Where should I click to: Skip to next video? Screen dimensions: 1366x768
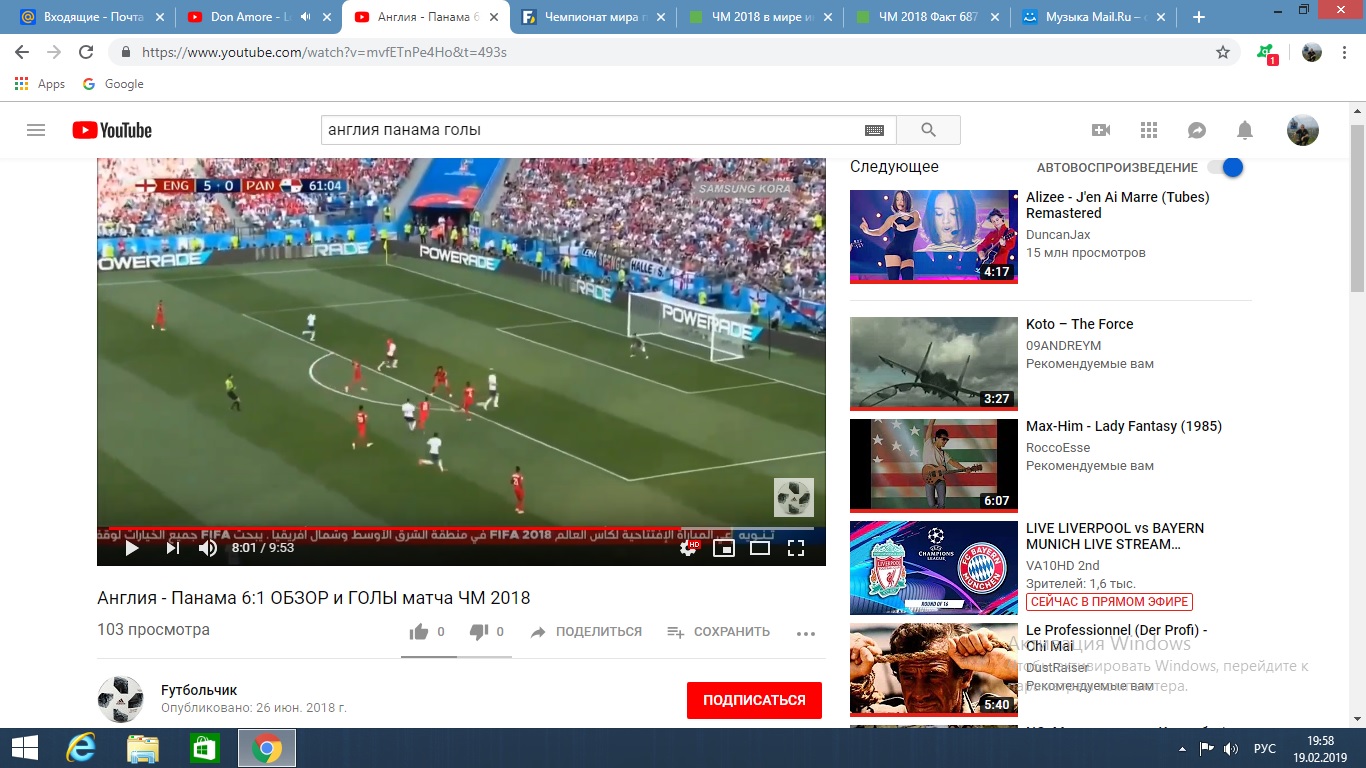173,548
